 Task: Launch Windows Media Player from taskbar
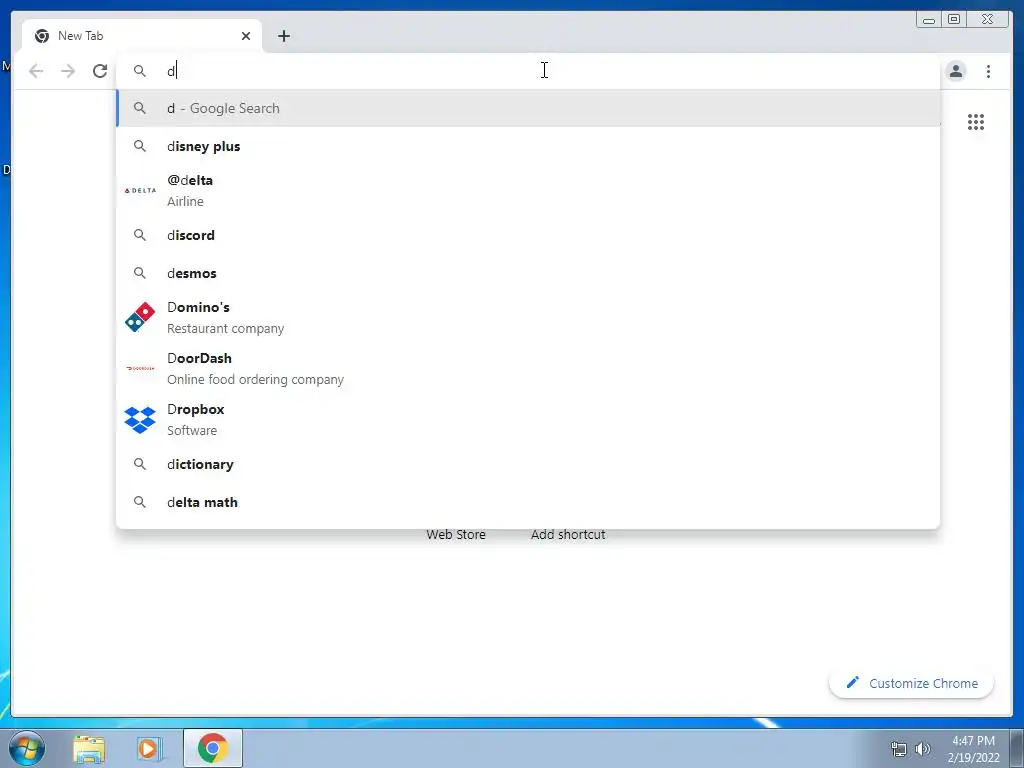click(x=150, y=748)
